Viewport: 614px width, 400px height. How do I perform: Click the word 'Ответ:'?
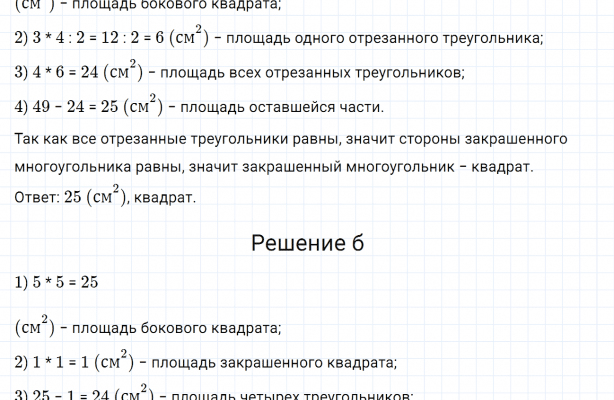point(38,197)
